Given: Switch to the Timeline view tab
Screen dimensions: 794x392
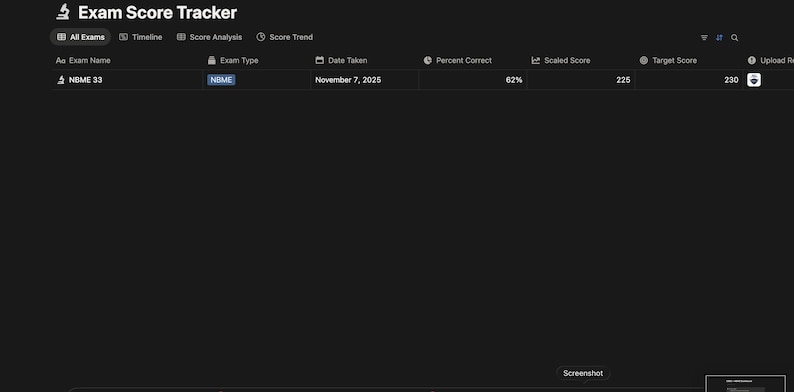Looking at the screenshot, I should [141, 37].
